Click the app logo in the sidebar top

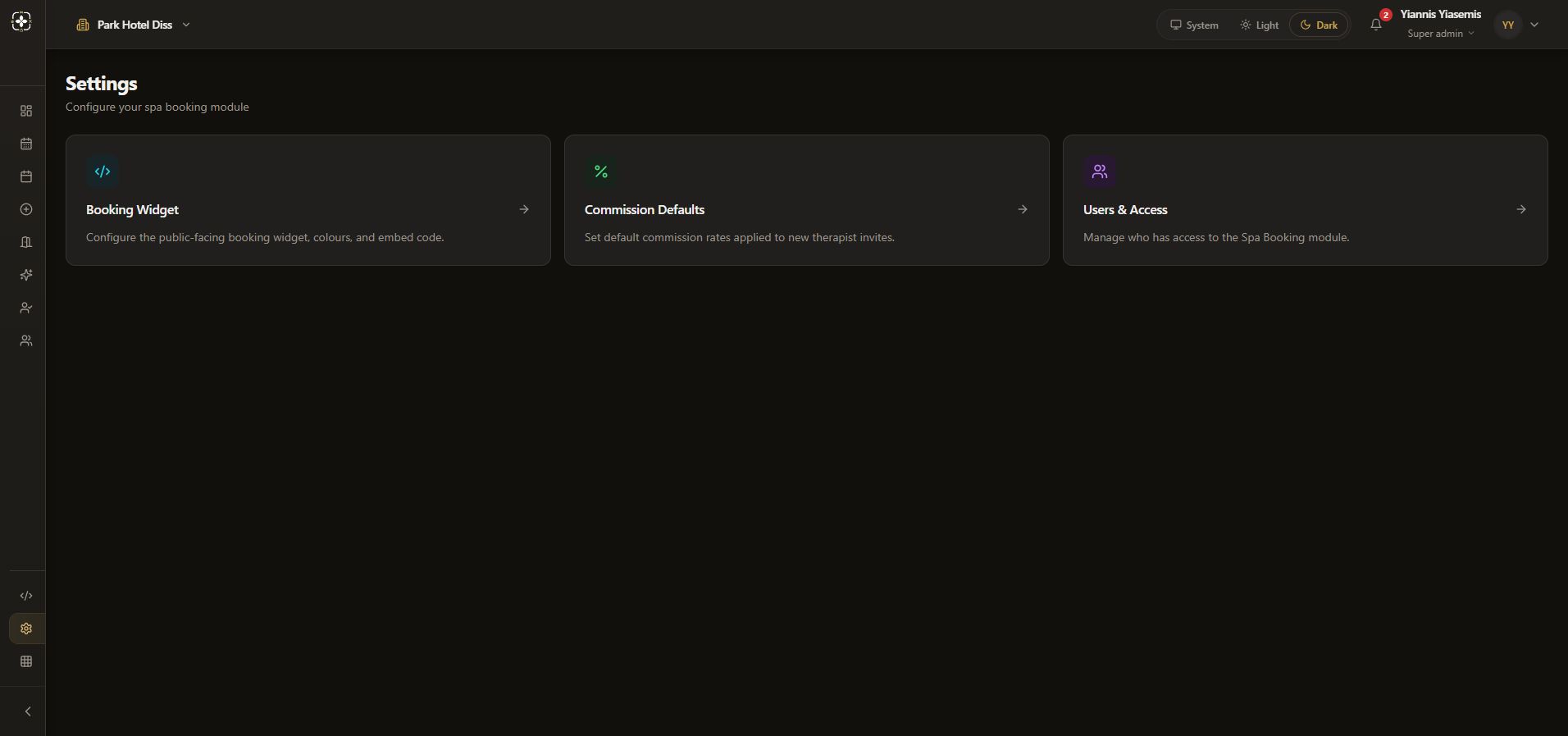[x=22, y=22]
